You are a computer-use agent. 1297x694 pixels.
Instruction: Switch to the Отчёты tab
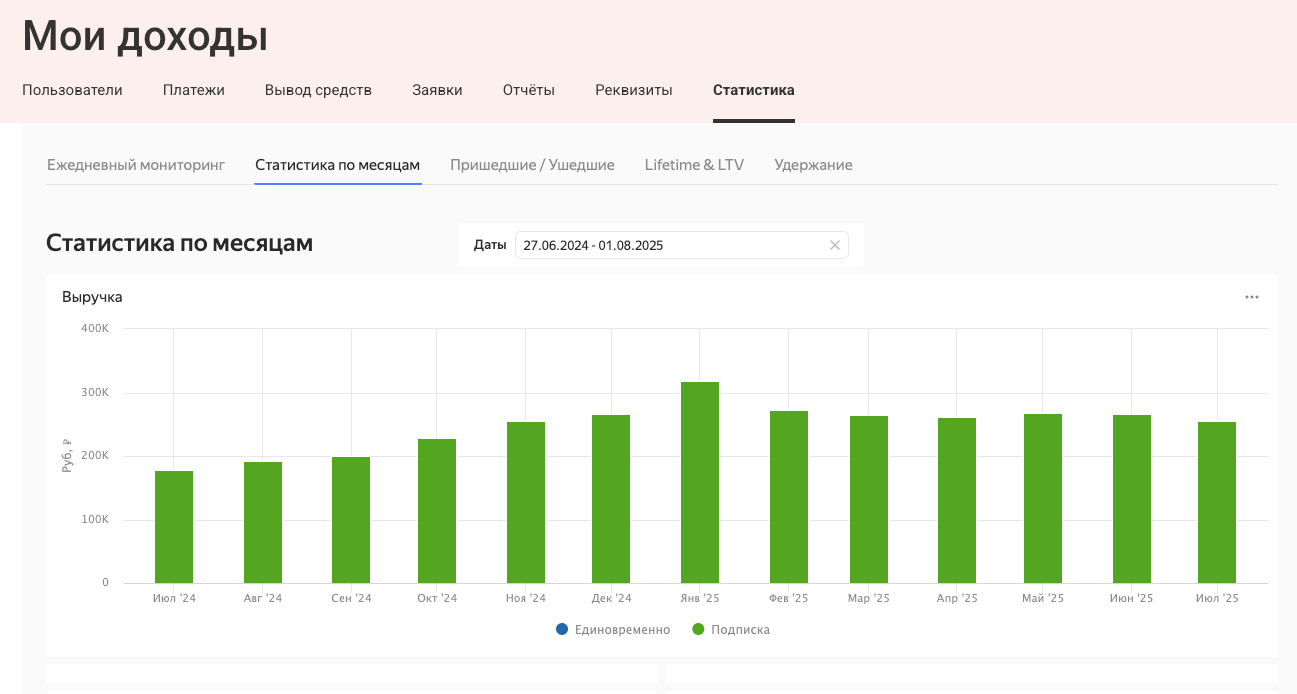click(529, 90)
